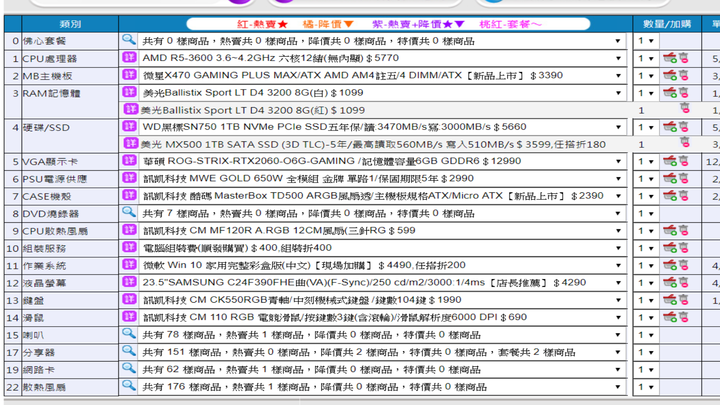Screen dimensions: 720x405
Task: Open details icon for CPU處理器 row
Action: 129,57
